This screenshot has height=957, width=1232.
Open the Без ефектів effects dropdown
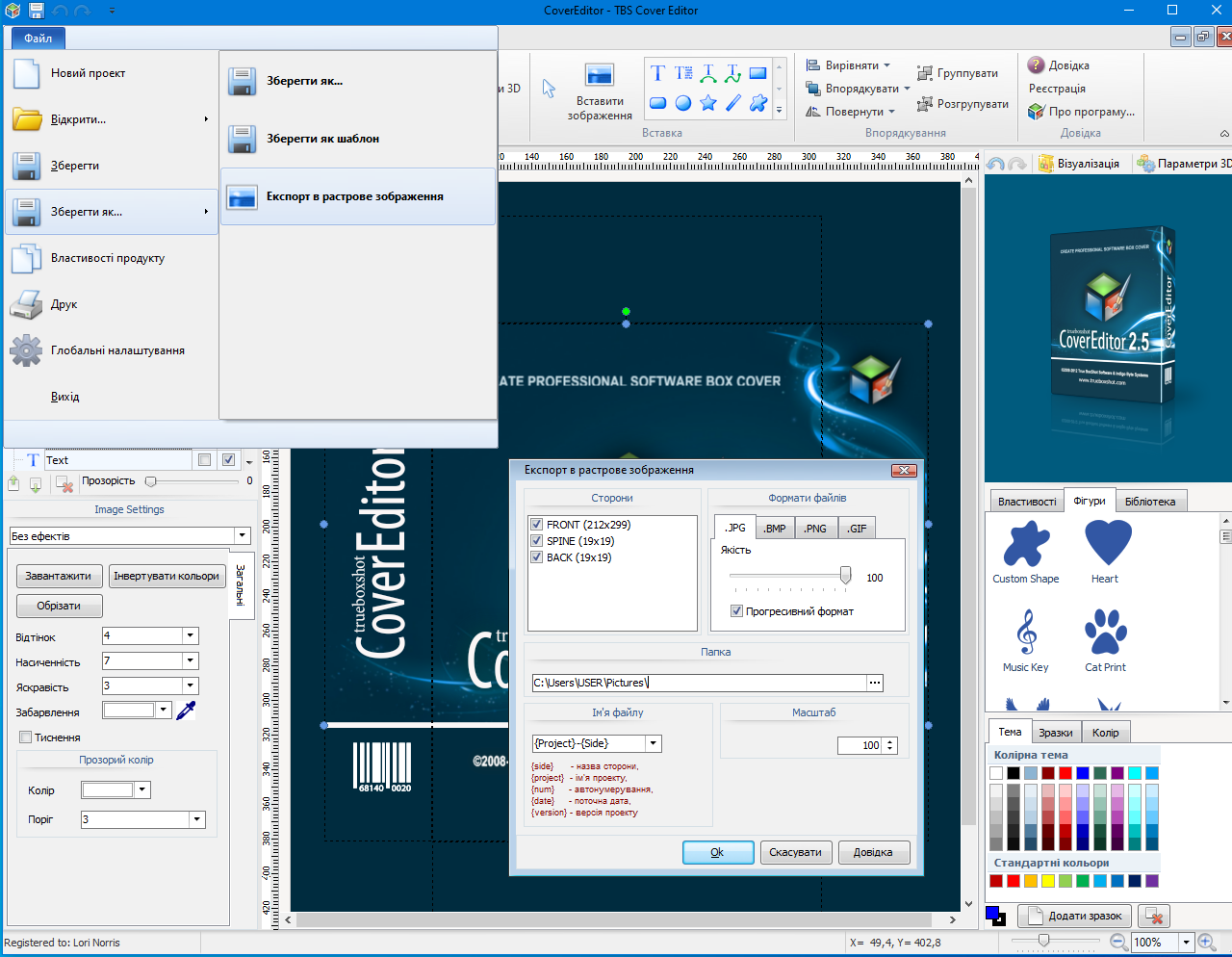point(243,536)
